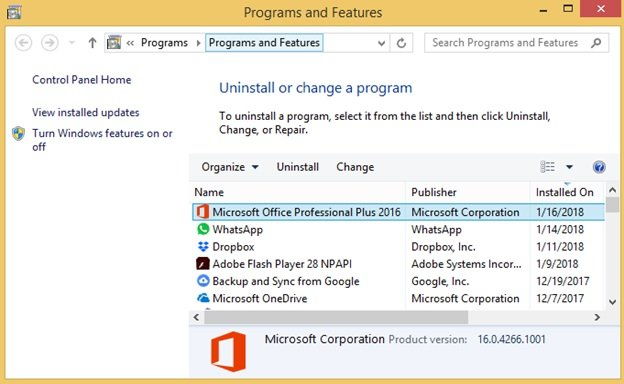Click the green WhatsApp icon
624x384 pixels.
(203, 229)
